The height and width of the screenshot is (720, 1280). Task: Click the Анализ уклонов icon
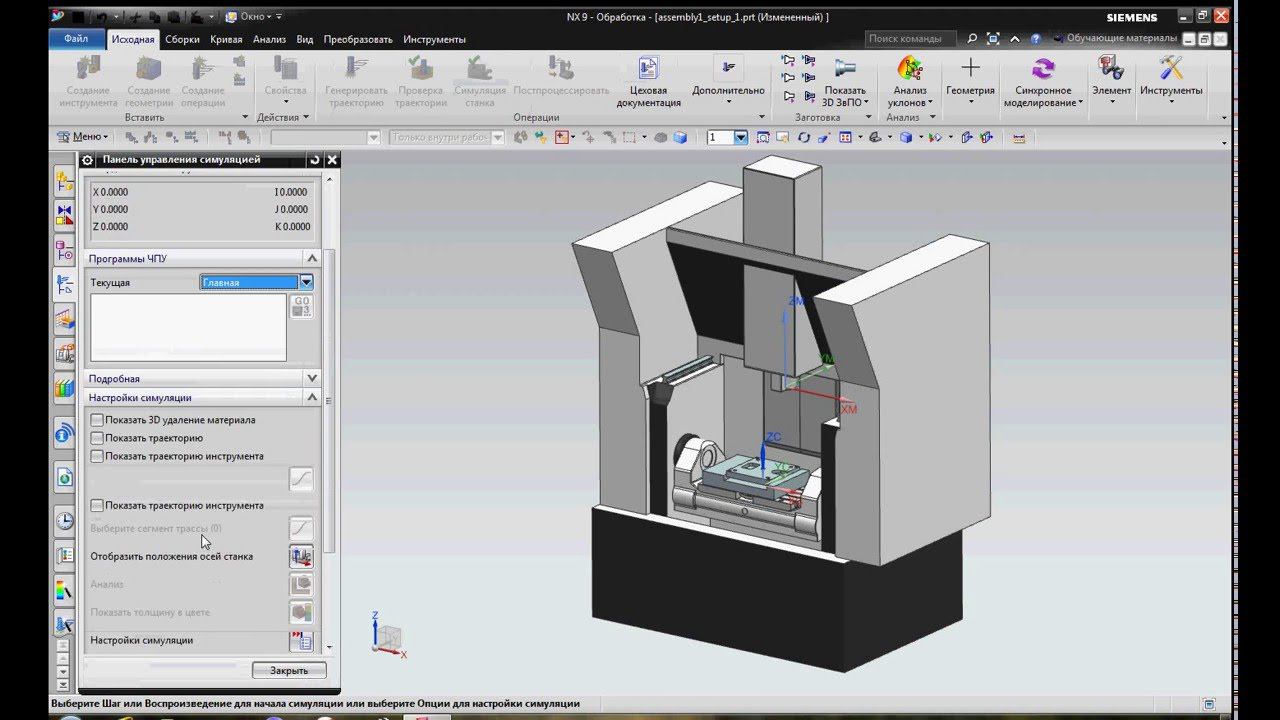pos(910,69)
